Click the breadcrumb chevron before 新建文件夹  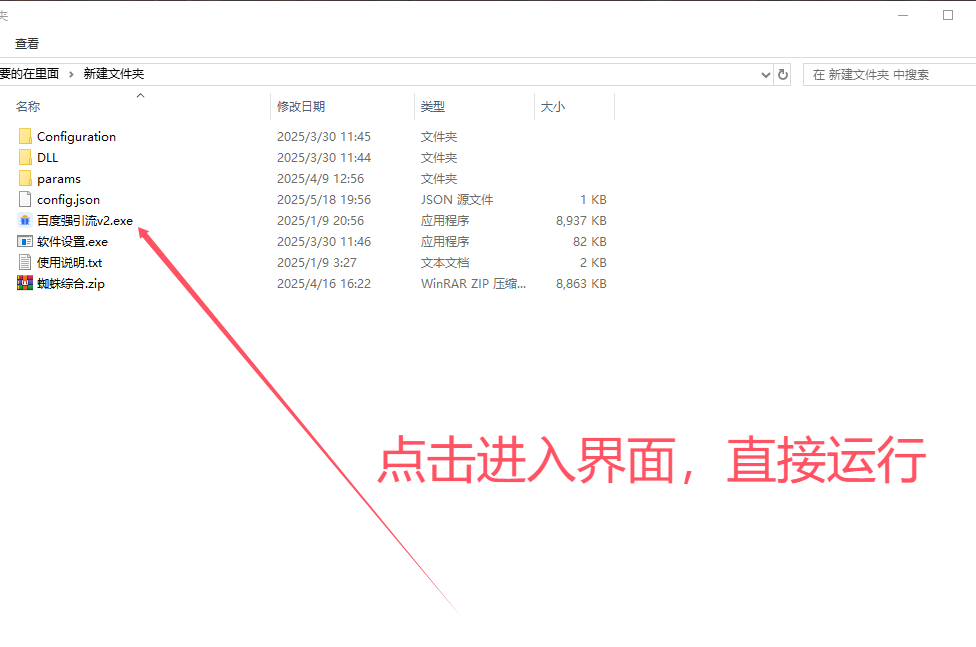(x=71, y=74)
